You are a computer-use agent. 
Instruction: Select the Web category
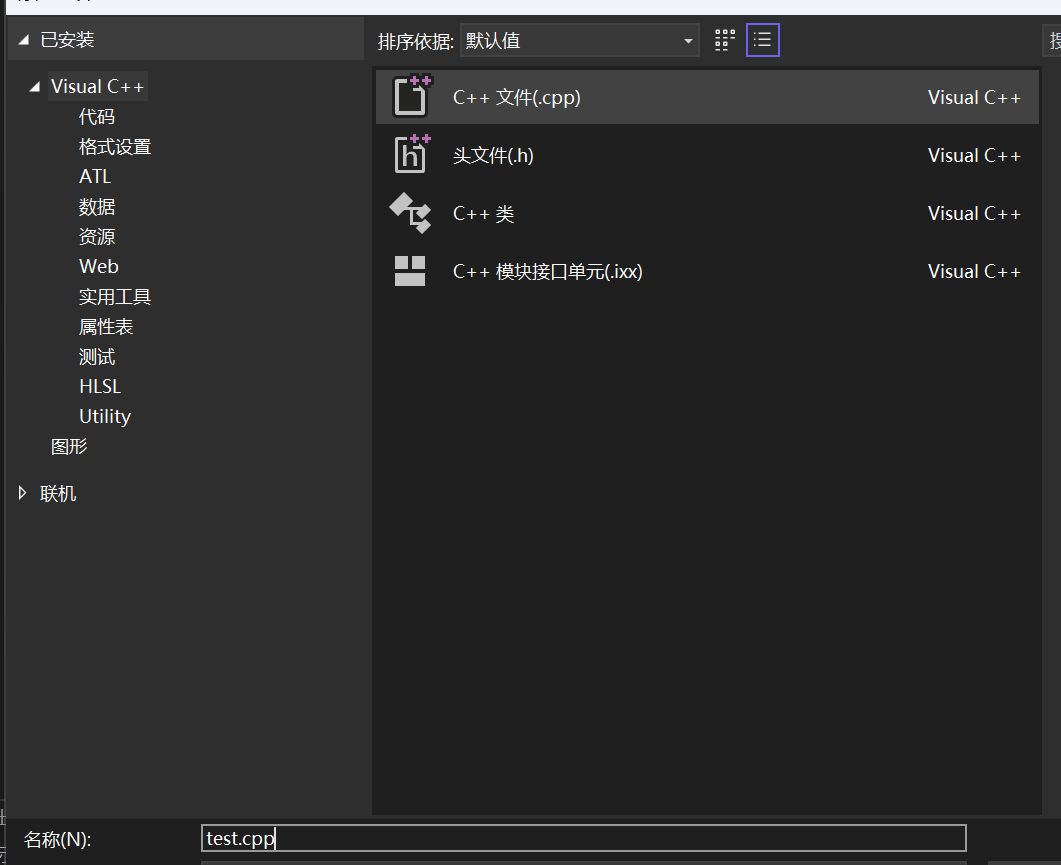[x=99, y=266]
